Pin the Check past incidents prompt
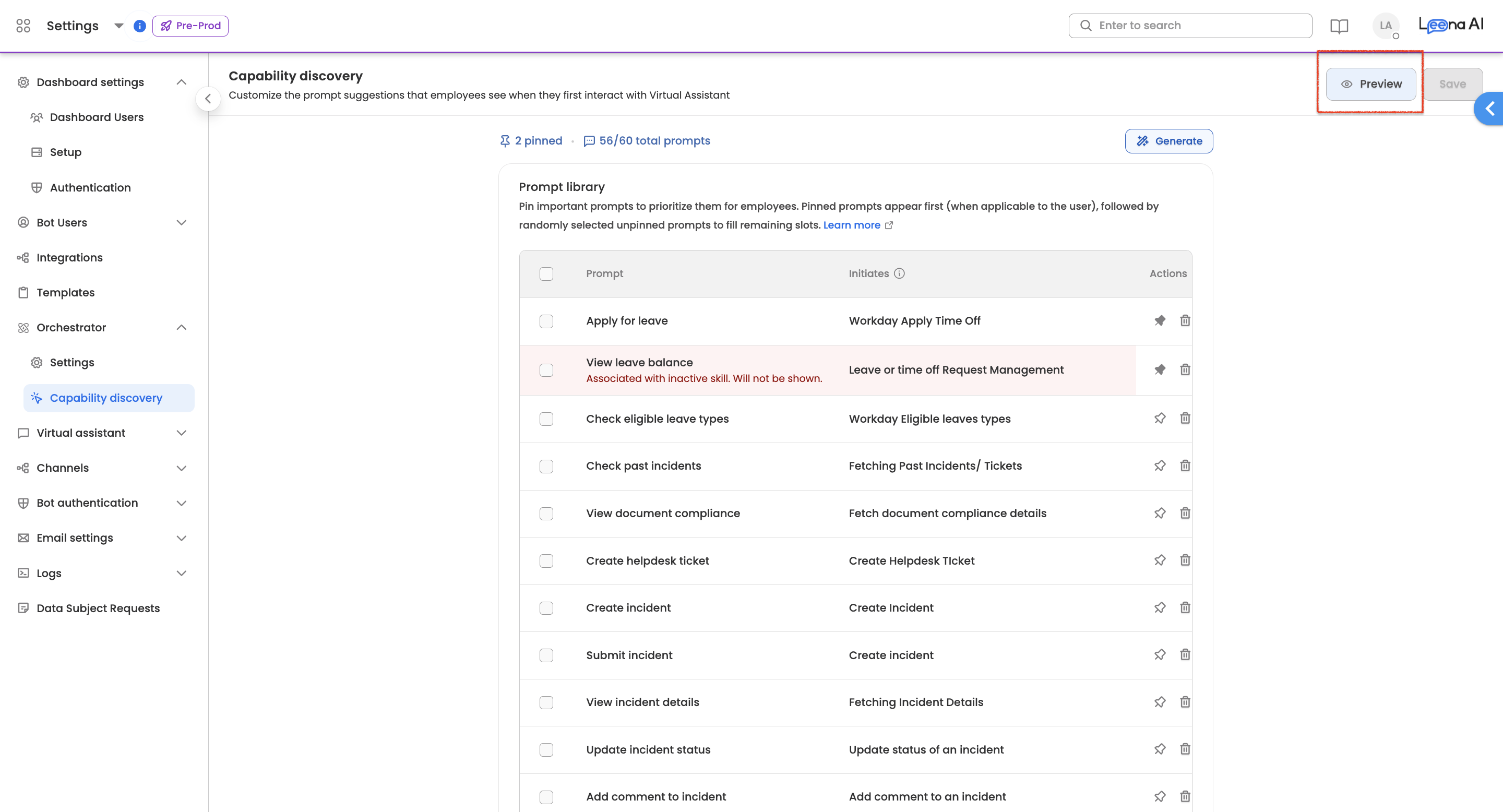Screen dimensions: 1503x812 tap(1159, 465)
